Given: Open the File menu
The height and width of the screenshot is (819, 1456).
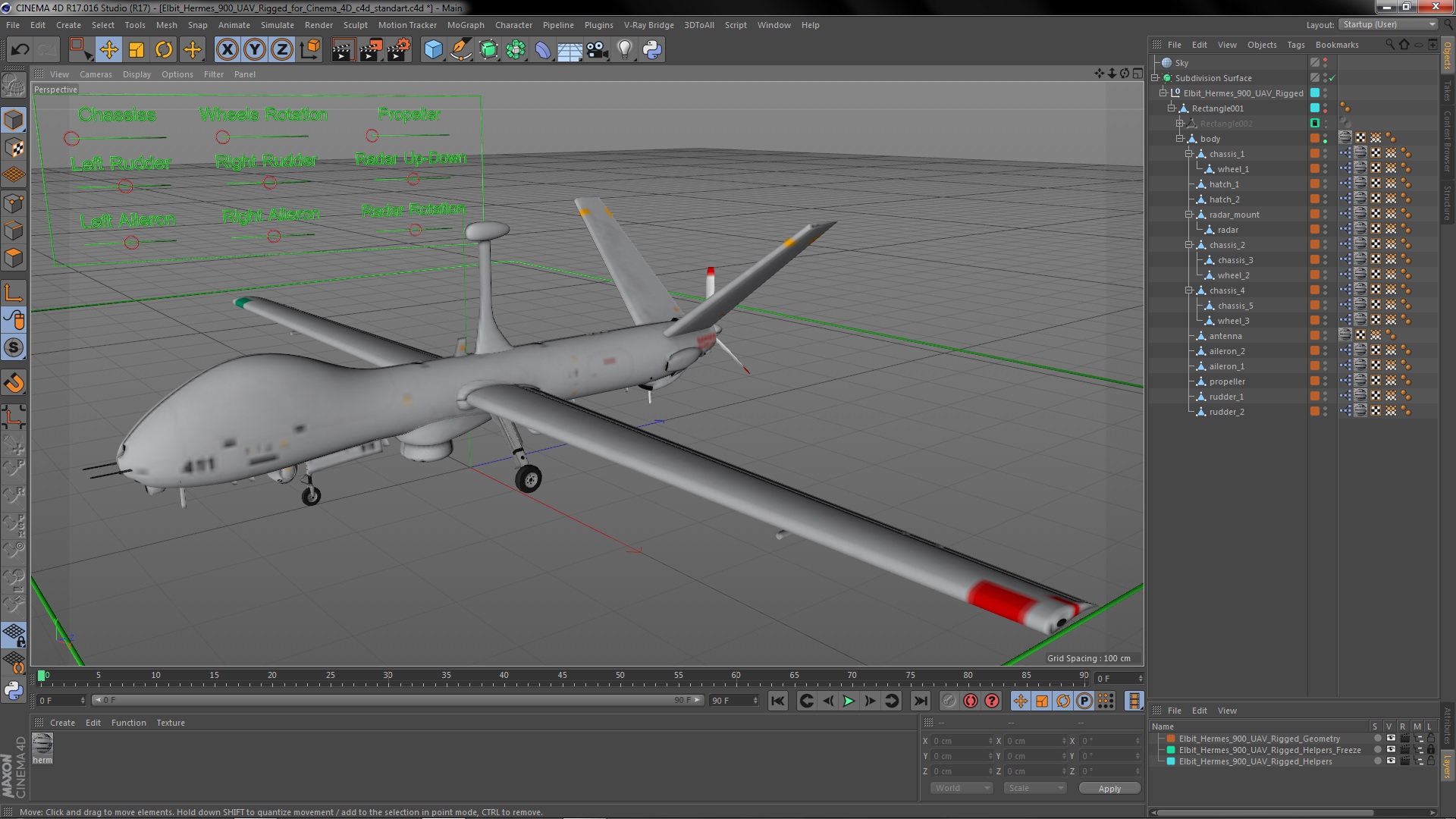Looking at the screenshot, I should pos(13,25).
